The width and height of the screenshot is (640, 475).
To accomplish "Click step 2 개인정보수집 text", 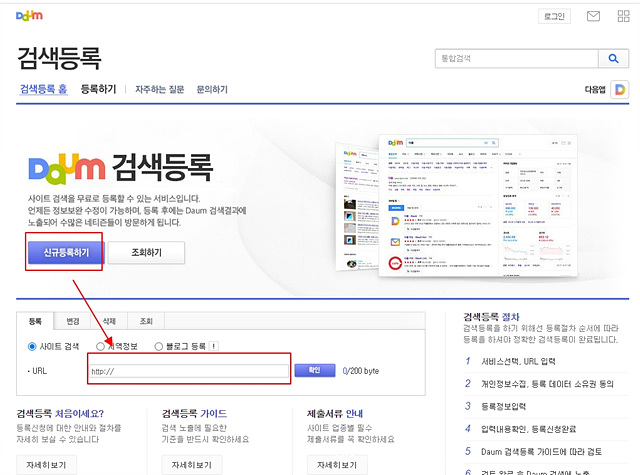I will coord(547,384).
